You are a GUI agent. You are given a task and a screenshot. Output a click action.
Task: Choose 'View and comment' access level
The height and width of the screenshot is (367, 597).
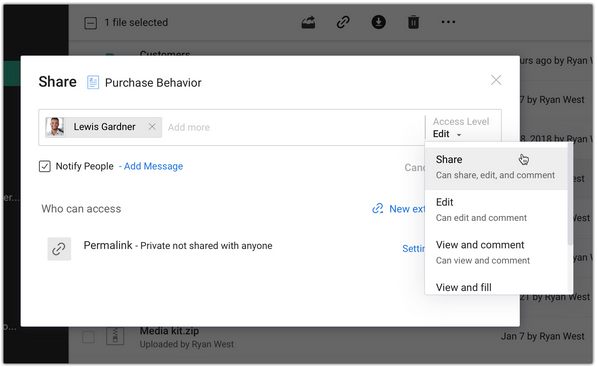coord(495,252)
